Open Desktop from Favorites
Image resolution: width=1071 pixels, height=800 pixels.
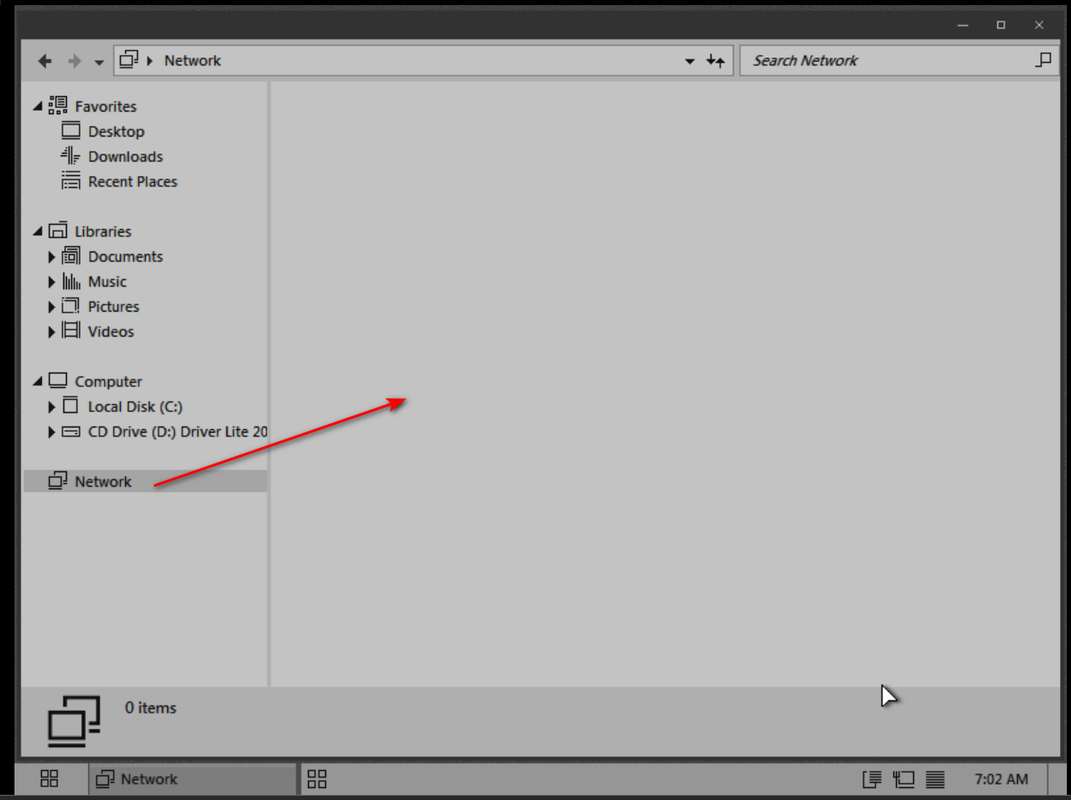116,132
